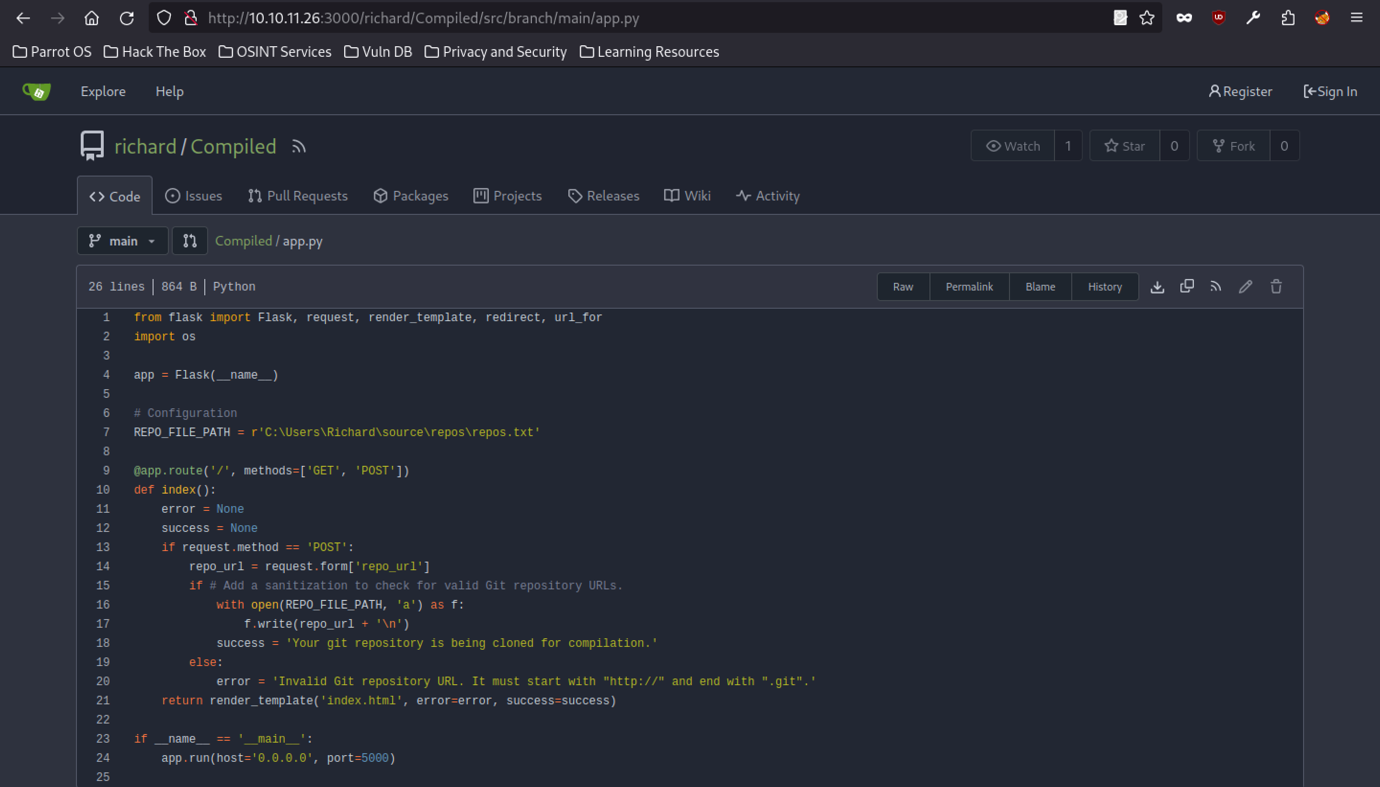This screenshot has height=787, width=1380.
Task: Open the Hack The Box bookmarks folder
Action: pyautogui.click(x=155, y=52)
